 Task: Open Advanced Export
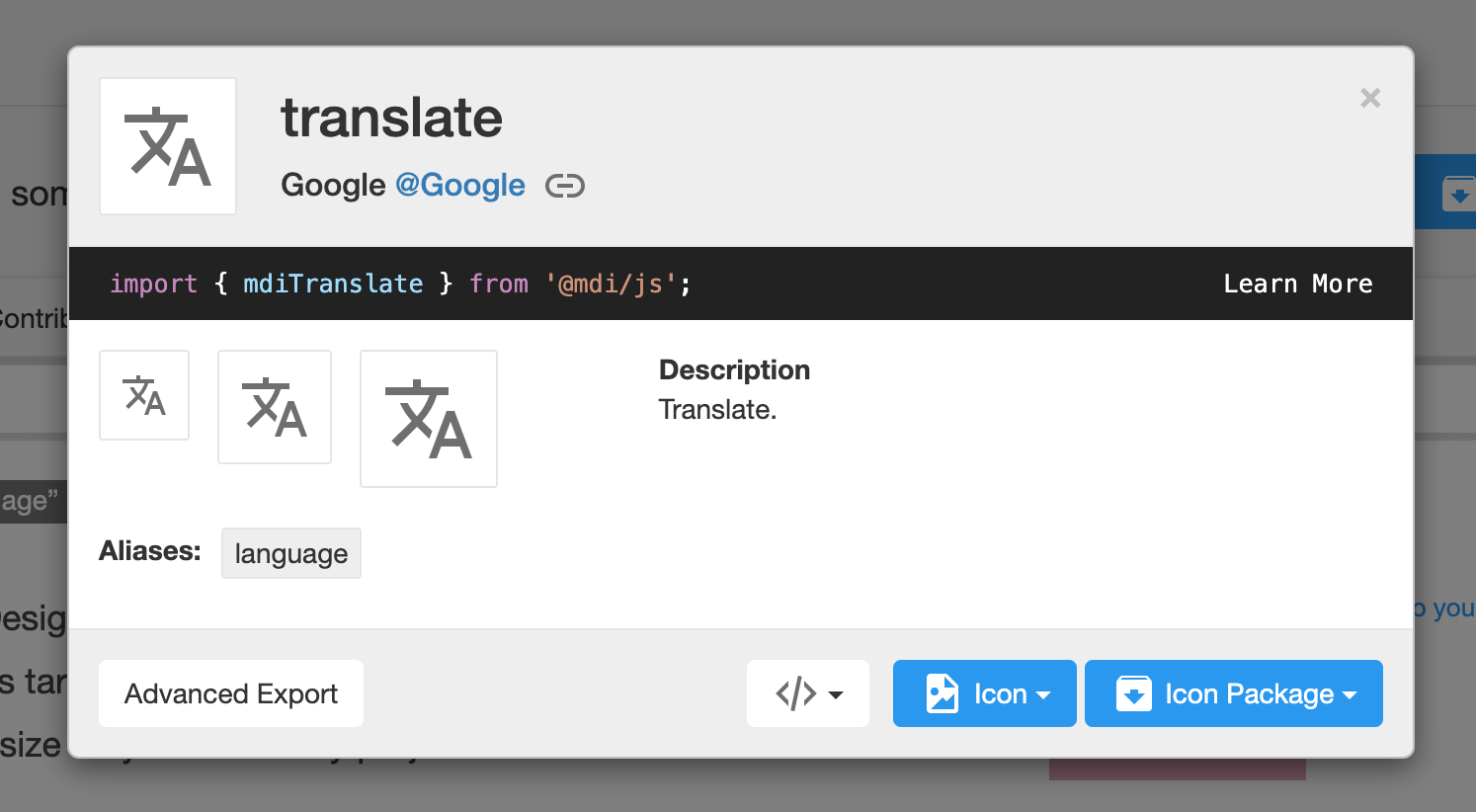pyautogui.click(x=231, y=693)
